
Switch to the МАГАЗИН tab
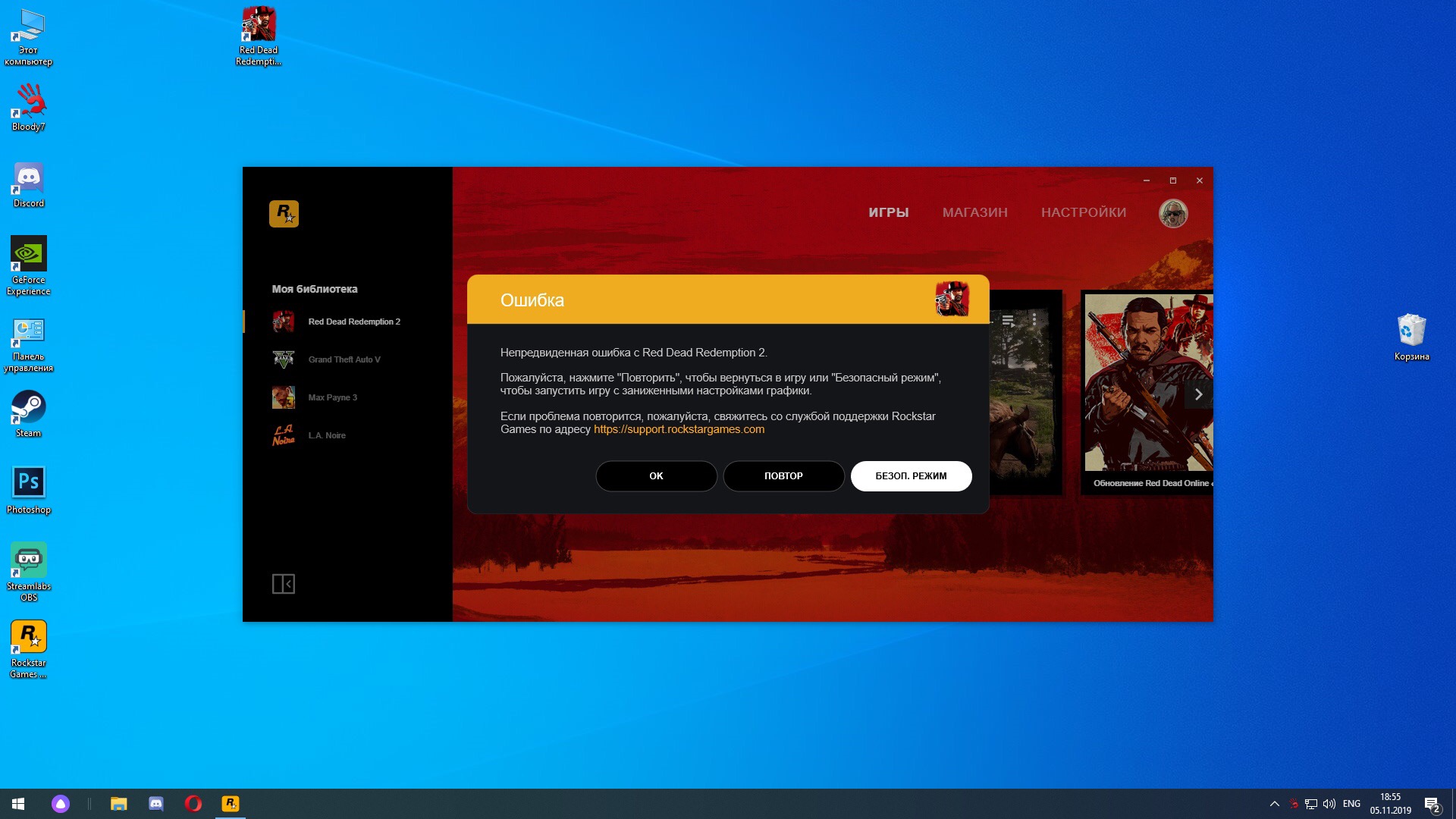[x=974, y=212]
